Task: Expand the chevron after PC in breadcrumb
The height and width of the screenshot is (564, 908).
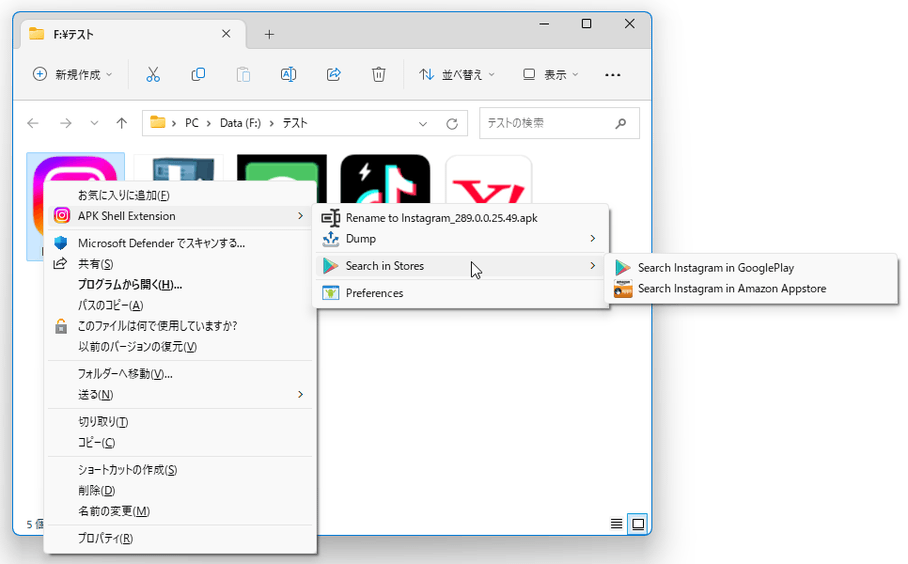Action: (x=208, y=123)
